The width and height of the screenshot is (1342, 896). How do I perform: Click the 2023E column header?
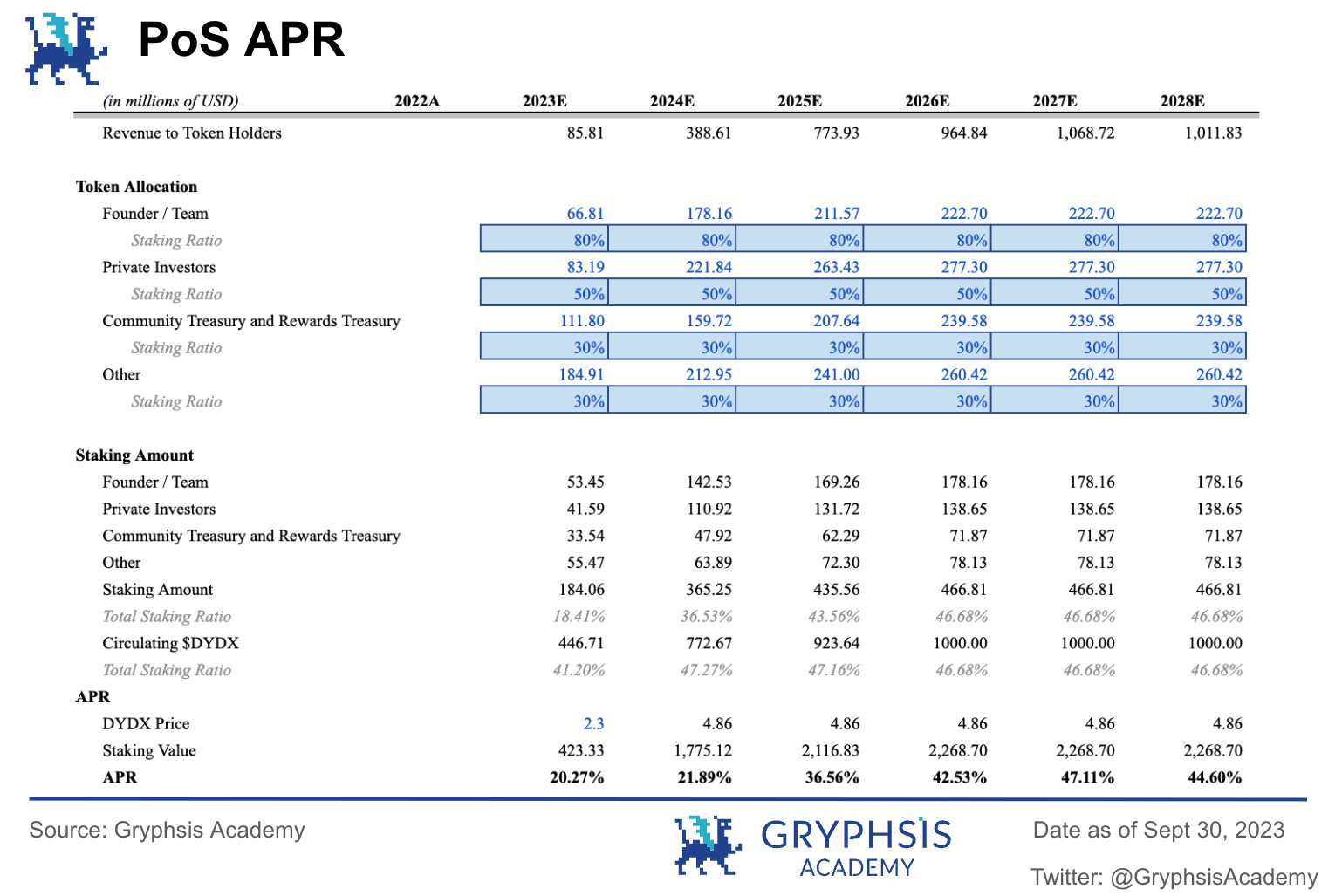(544, 101)
